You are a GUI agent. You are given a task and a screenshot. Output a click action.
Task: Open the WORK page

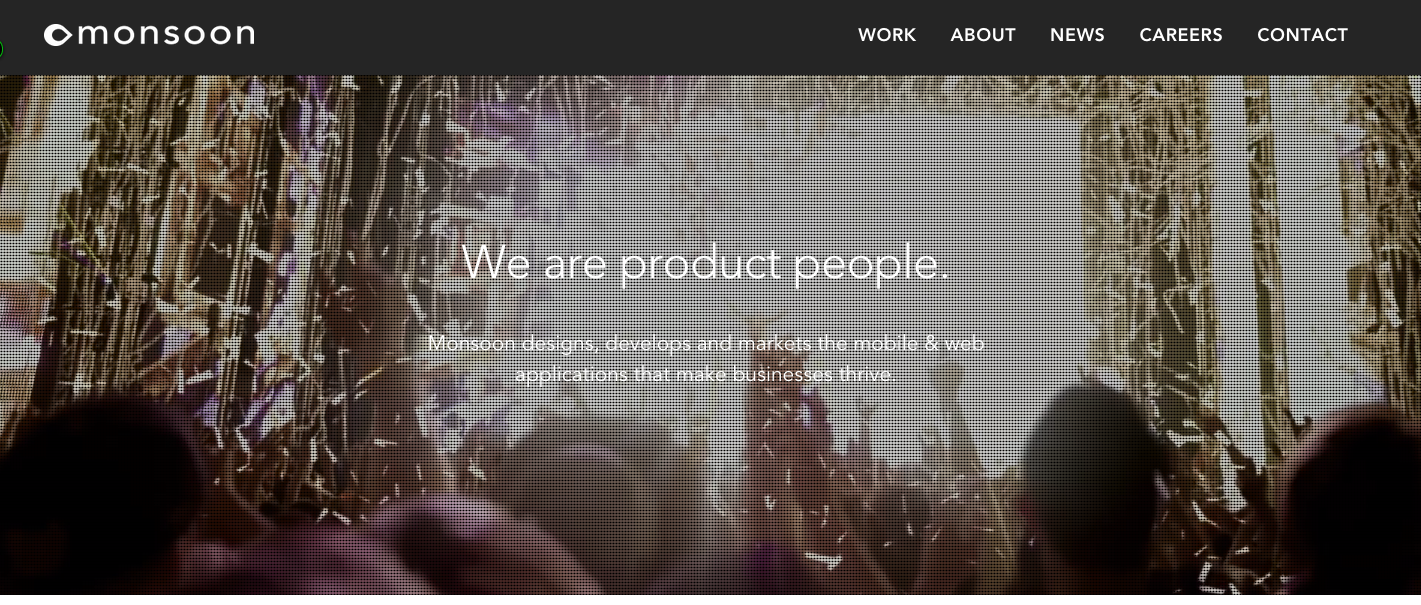(887, 35)
